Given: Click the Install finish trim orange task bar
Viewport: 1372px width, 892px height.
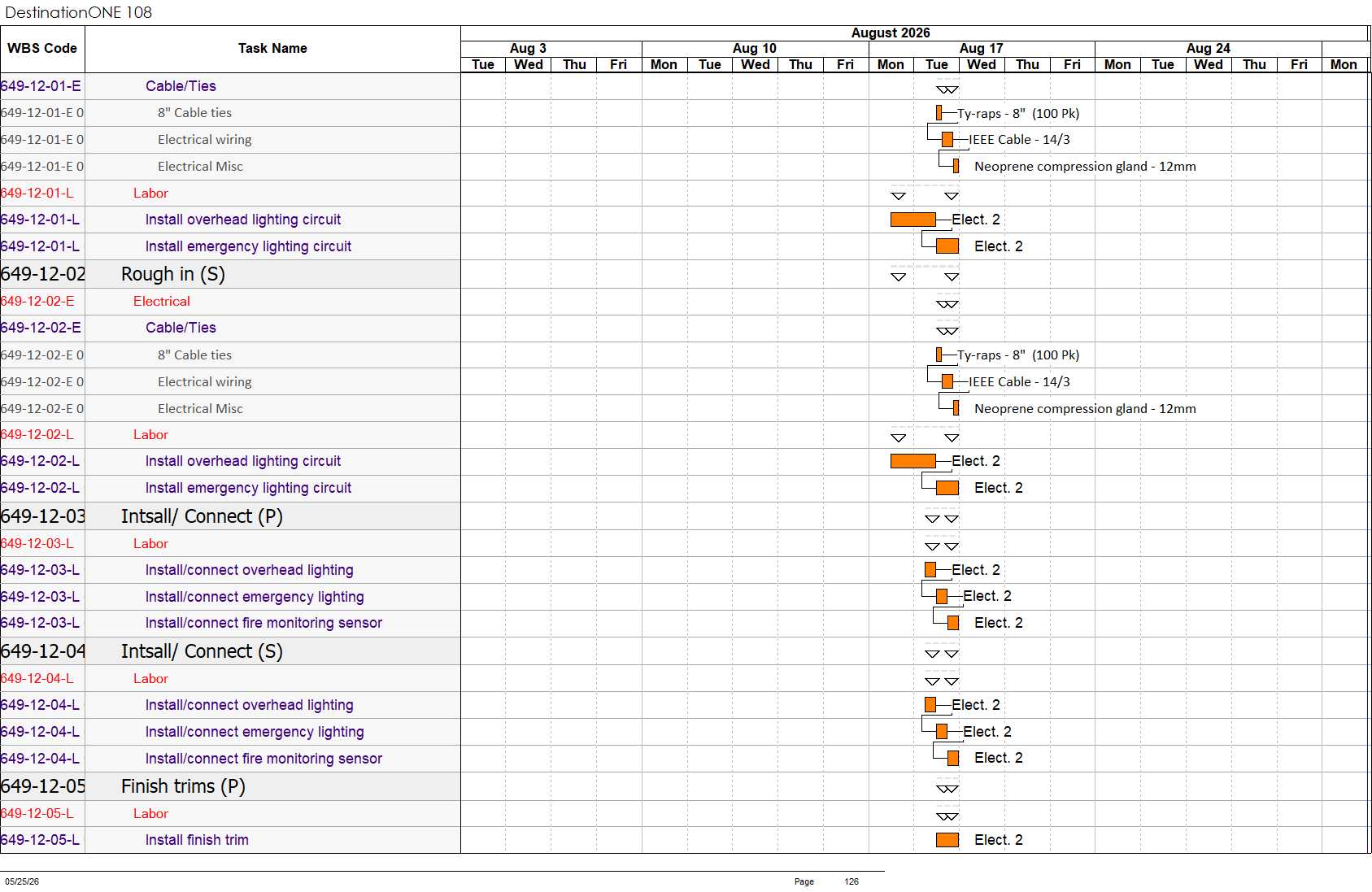Looking at the screenshot, I should click(x=947, y=840).
